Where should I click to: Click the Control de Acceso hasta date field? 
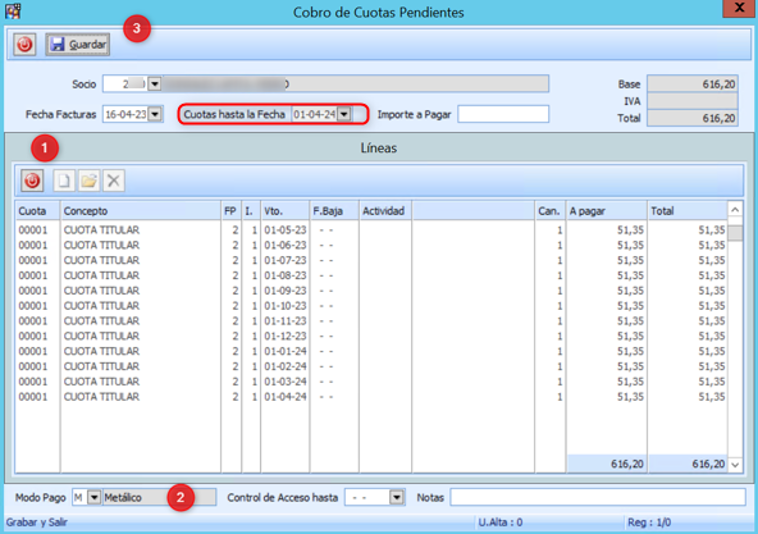(x=367, y=497)
